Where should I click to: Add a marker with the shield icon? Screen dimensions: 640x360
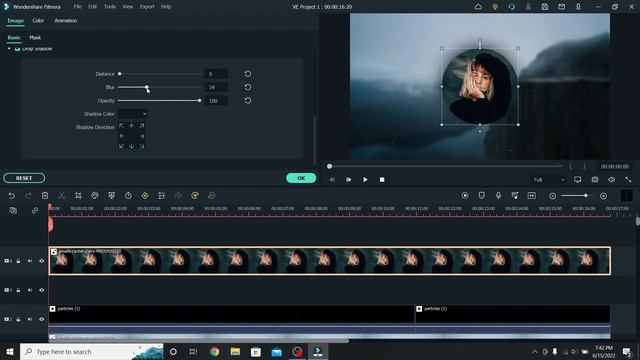482,196
